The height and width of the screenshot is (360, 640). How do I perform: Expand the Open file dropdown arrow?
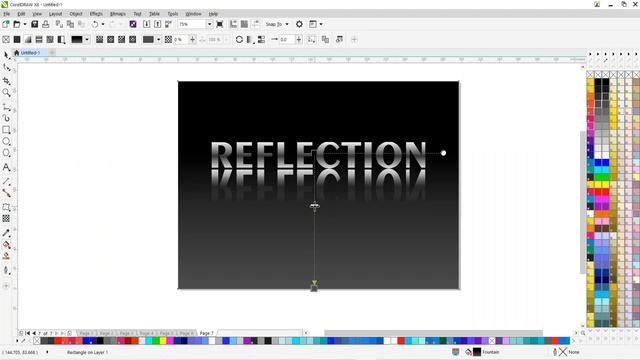(25, 24)
